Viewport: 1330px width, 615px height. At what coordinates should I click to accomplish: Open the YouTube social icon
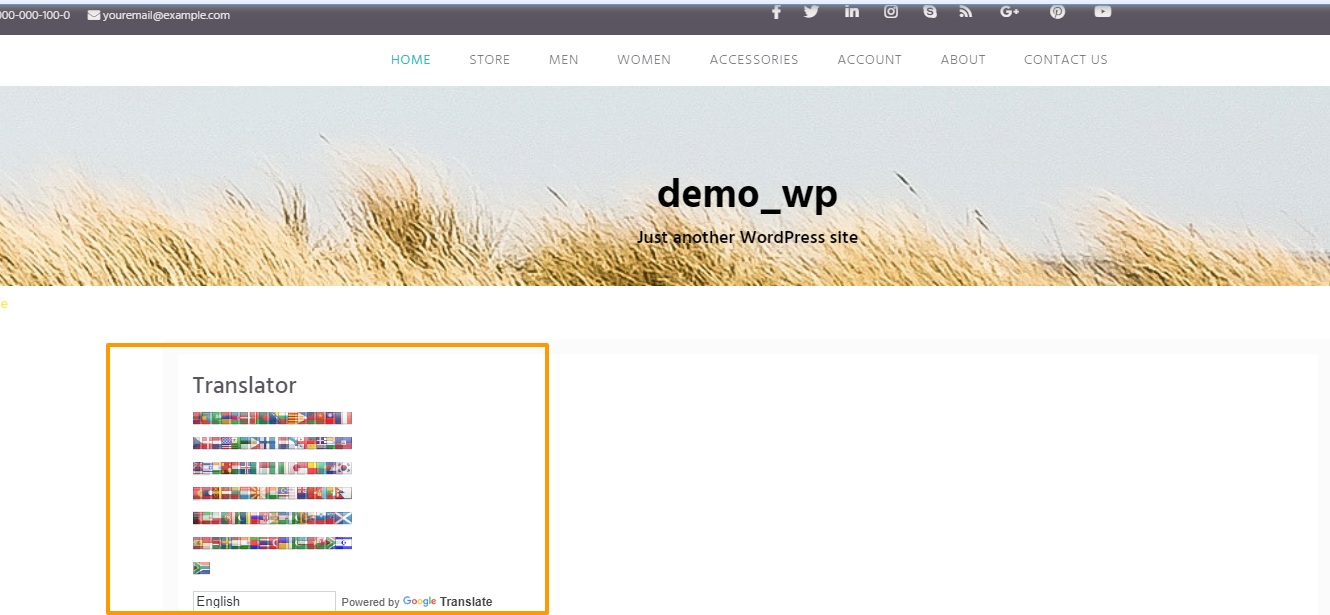pyautogui.click(x=1102, y=12)
